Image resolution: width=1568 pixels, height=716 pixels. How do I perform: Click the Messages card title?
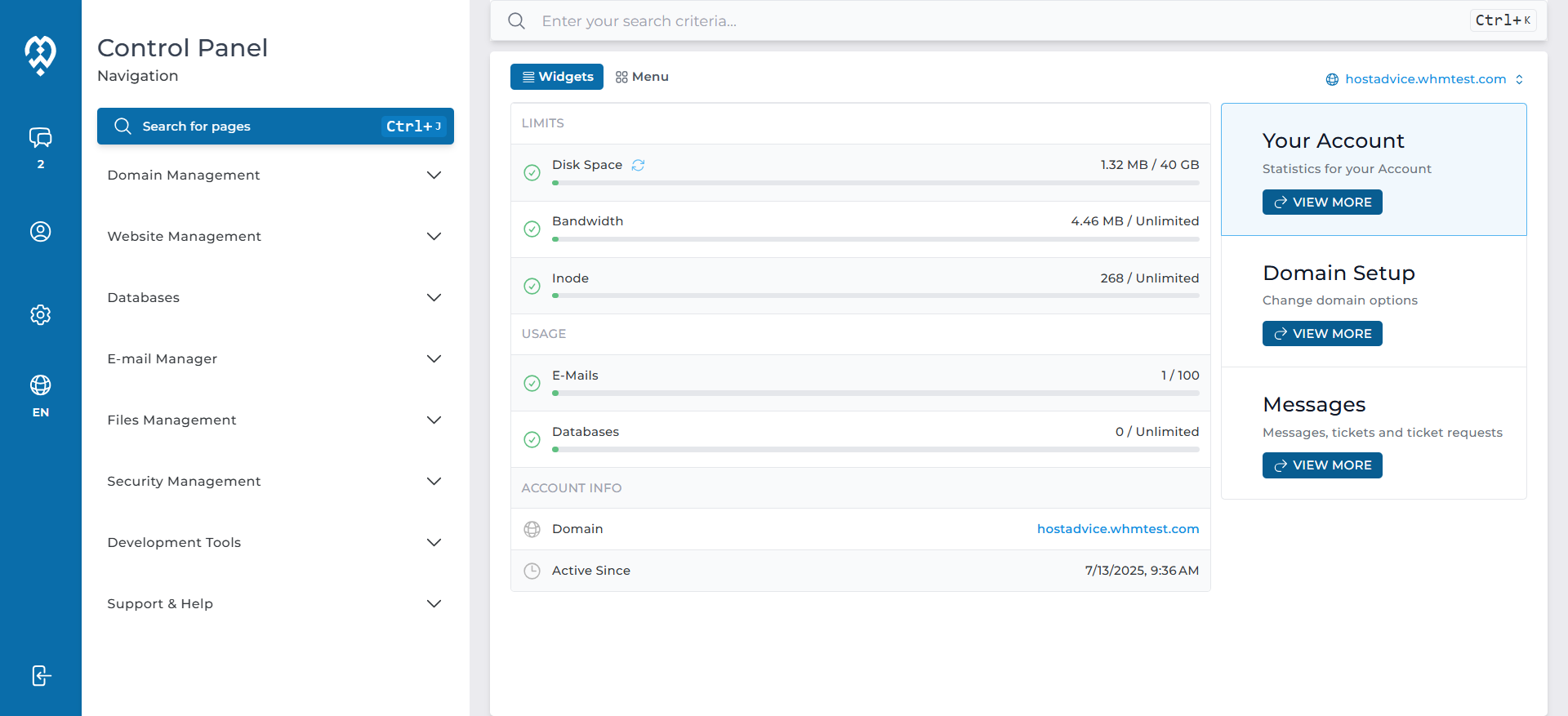pyautogui.click(x=1314, y=405)
